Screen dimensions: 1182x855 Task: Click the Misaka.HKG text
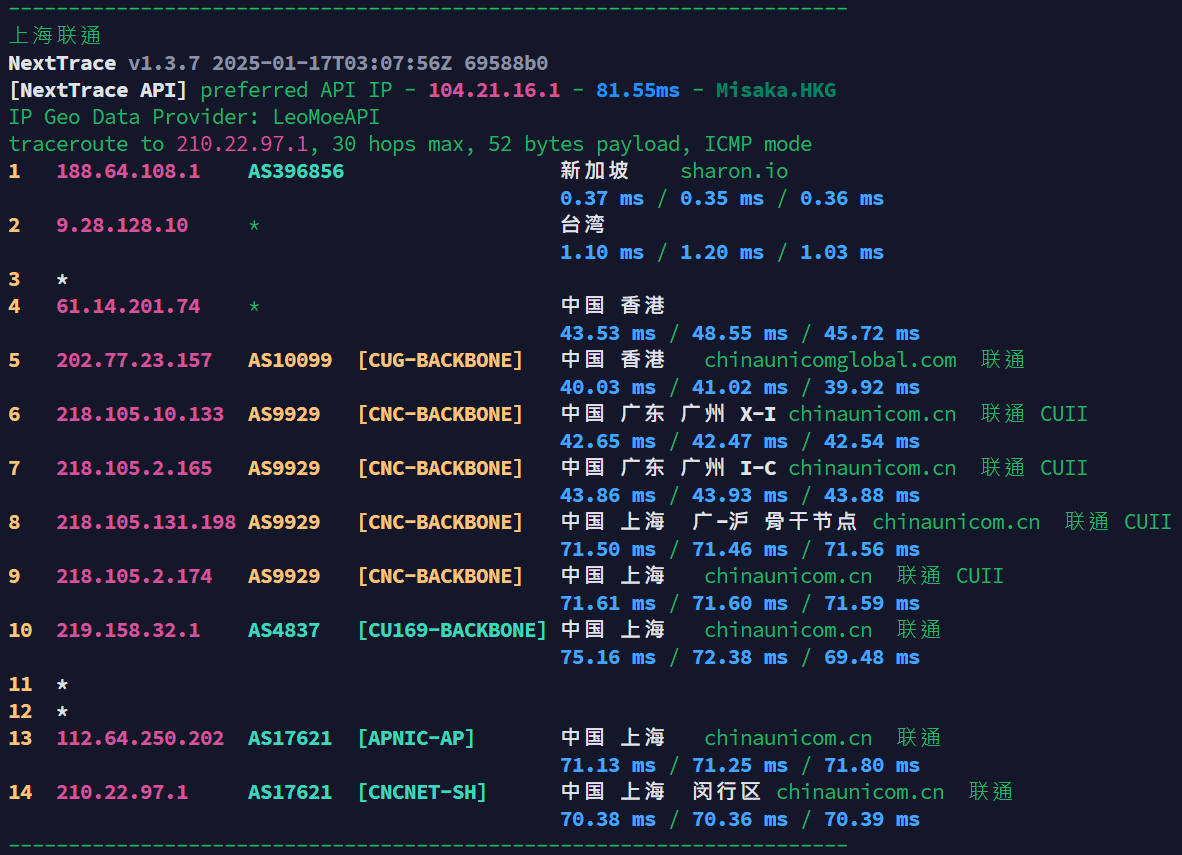point(776,90)
